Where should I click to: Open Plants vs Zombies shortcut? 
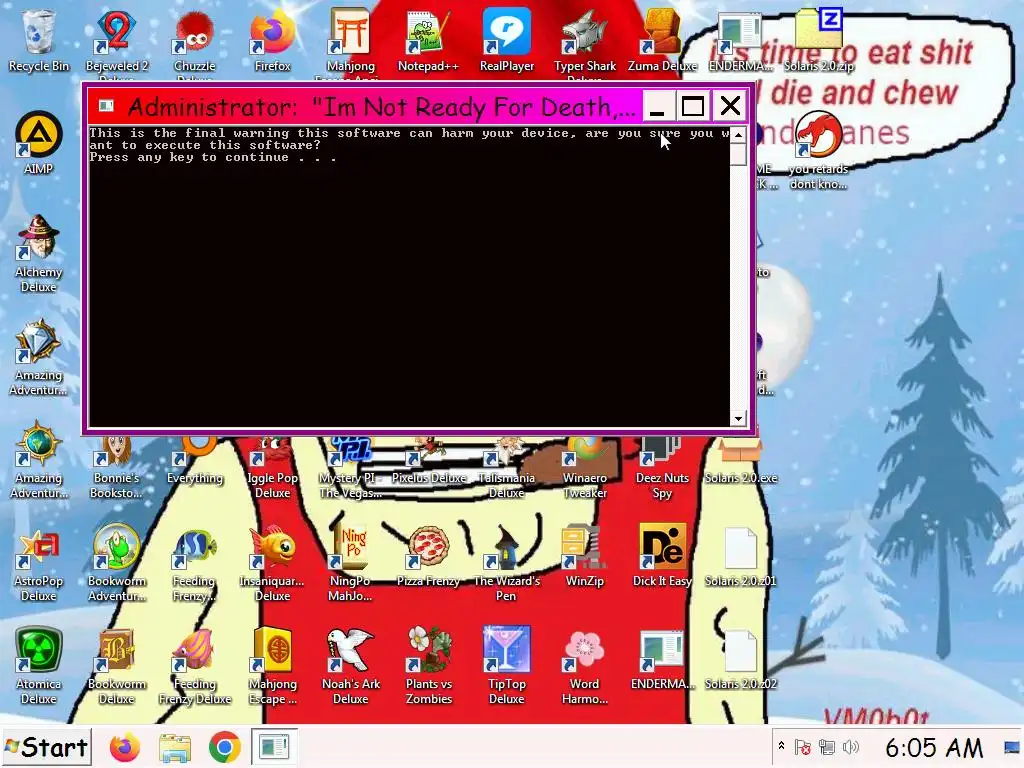(428, 666)
